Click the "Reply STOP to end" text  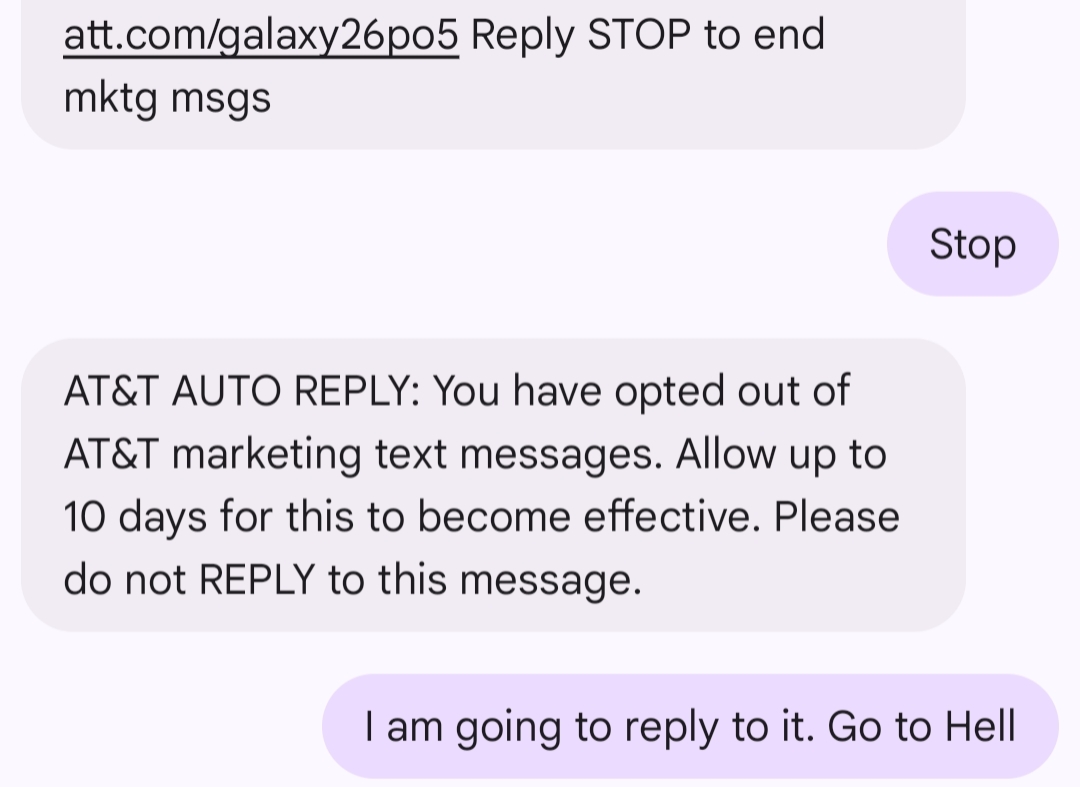(x=648, y=36)
